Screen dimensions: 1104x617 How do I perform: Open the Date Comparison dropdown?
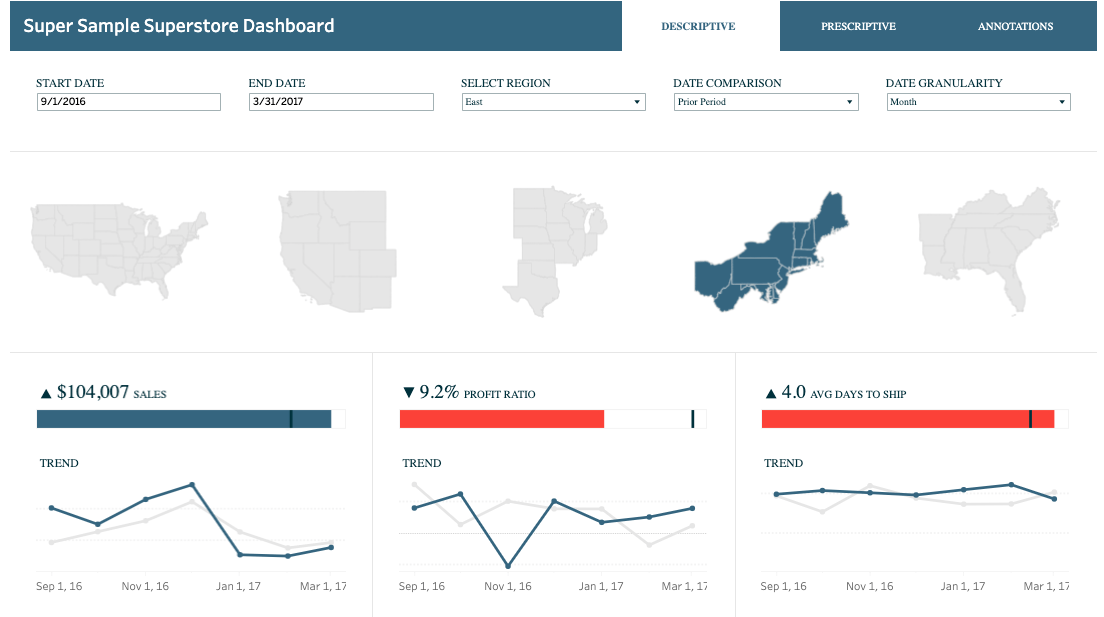tap(849, 101)
